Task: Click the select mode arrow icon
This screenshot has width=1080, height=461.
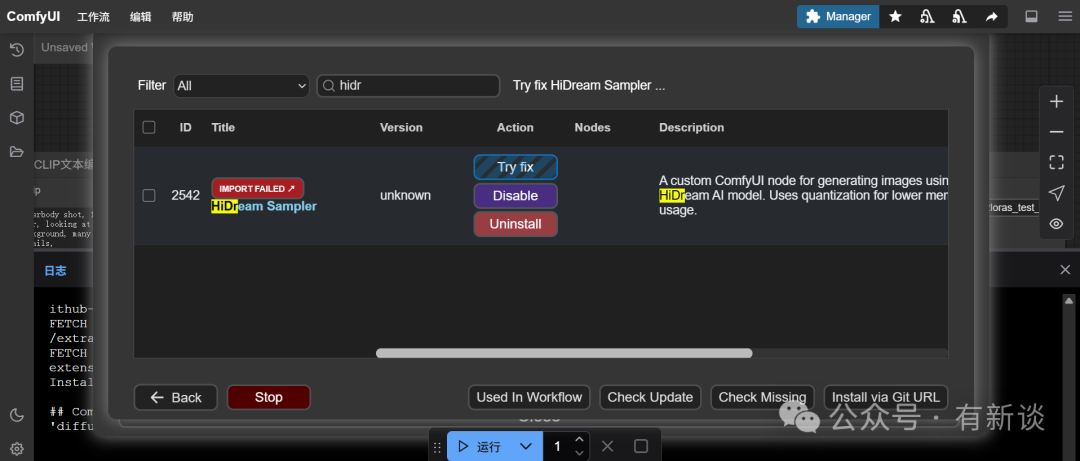Action: click(1056, 194)
